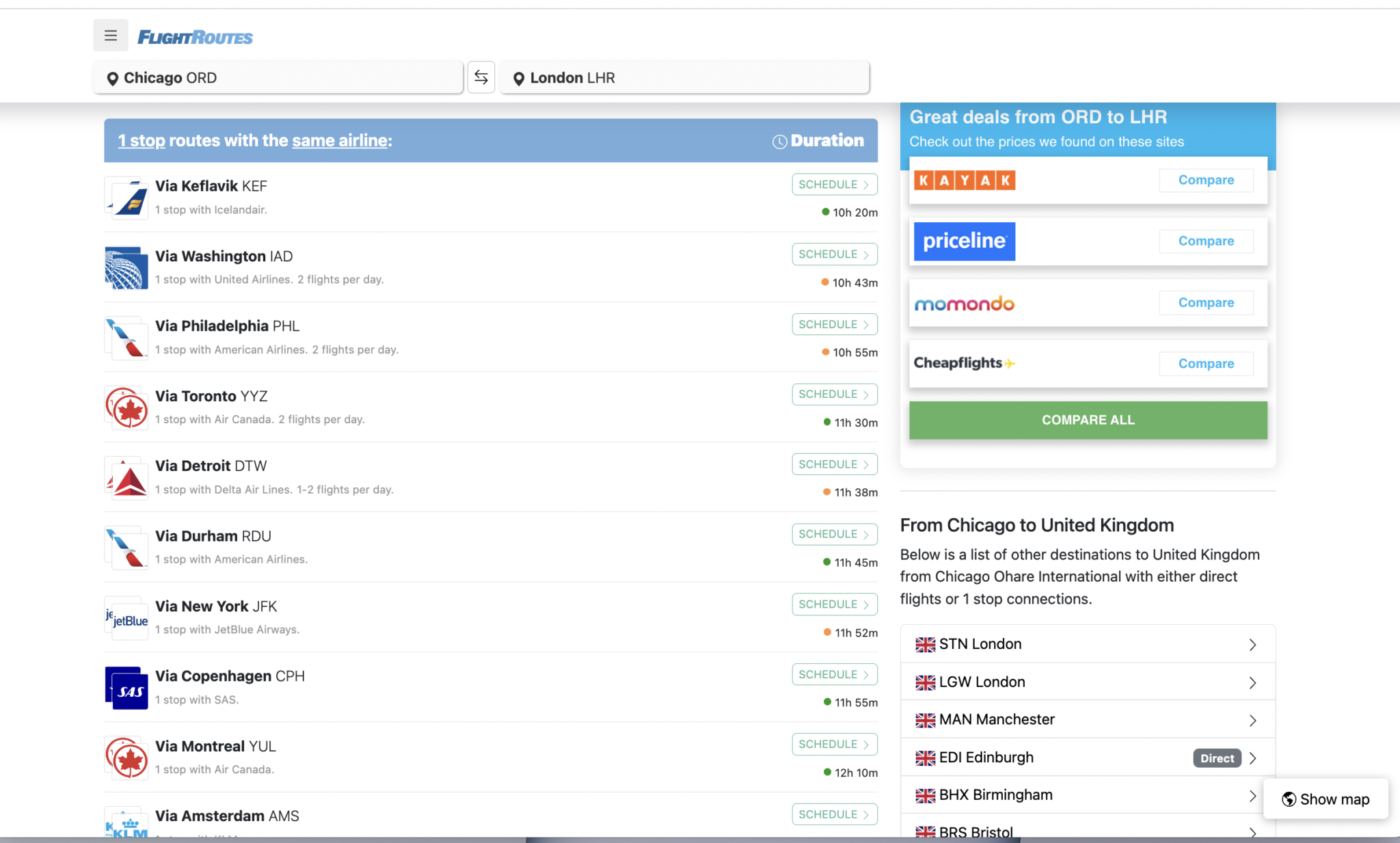The height and width of the screenshot is (843, 1400).
Task: Expand LGW London destination chevron
Action: [1252, 682]
